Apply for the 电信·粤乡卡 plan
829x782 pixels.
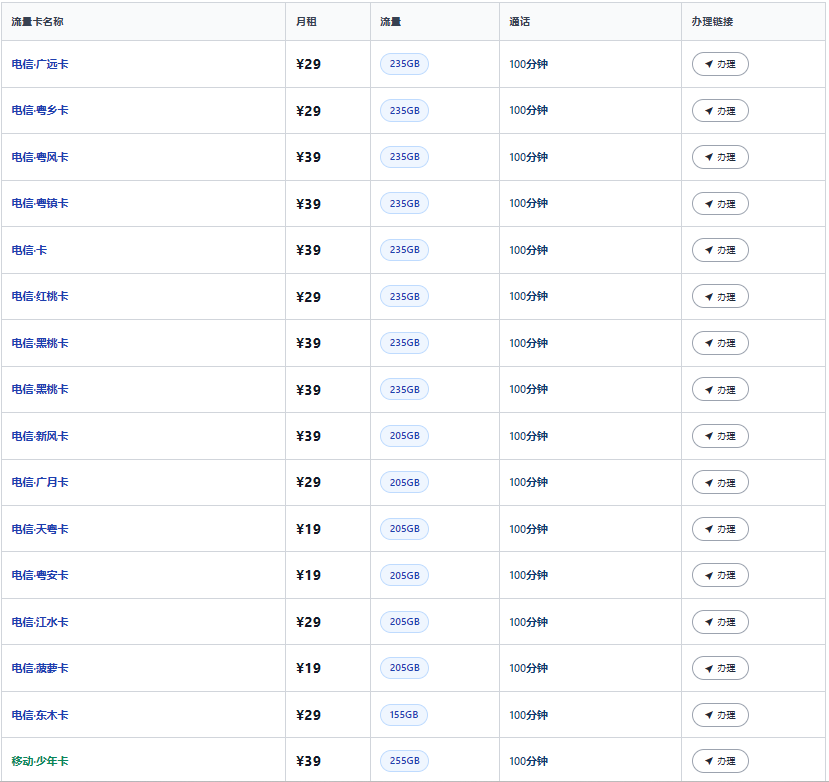tap(720, 111)
